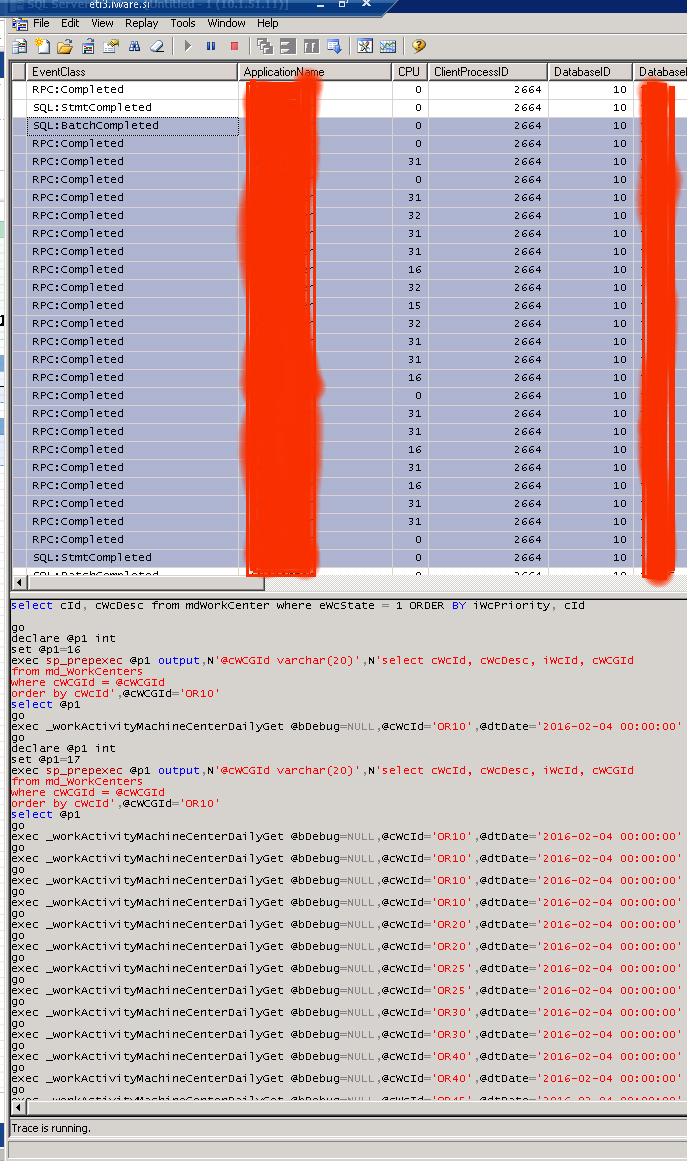This screenshot has height=1161, width=687.
Task: Click the DatabaseID column header
Action: pos(590,72)
